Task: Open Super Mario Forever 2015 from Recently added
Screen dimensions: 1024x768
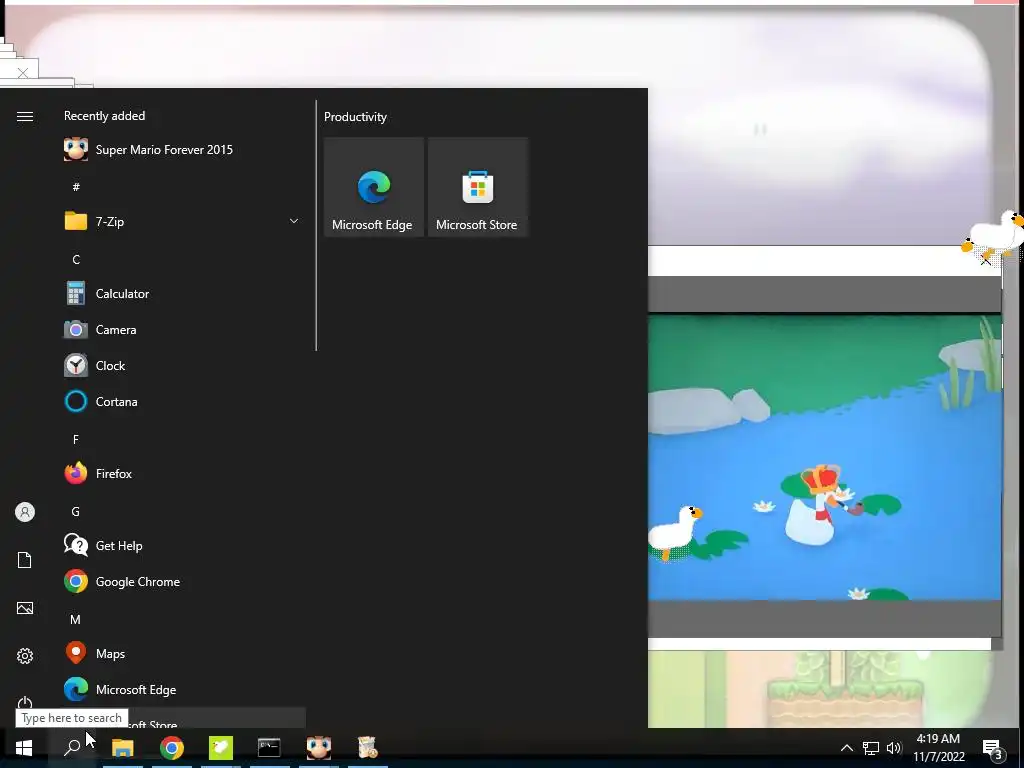Action: [184, 150]
